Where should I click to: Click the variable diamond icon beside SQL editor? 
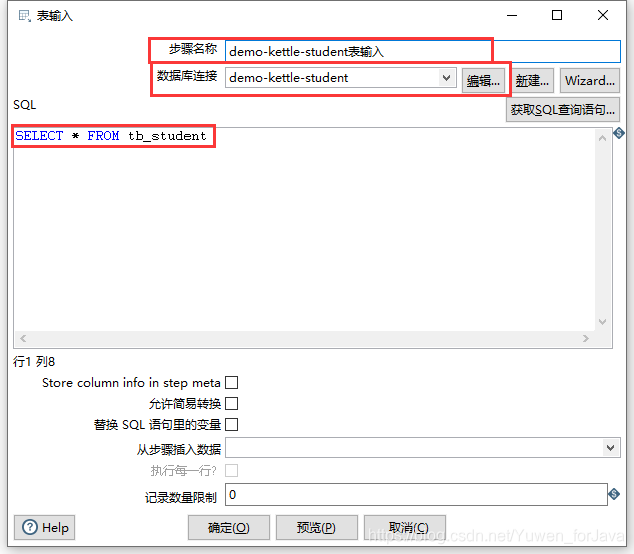tap(619, 133)
